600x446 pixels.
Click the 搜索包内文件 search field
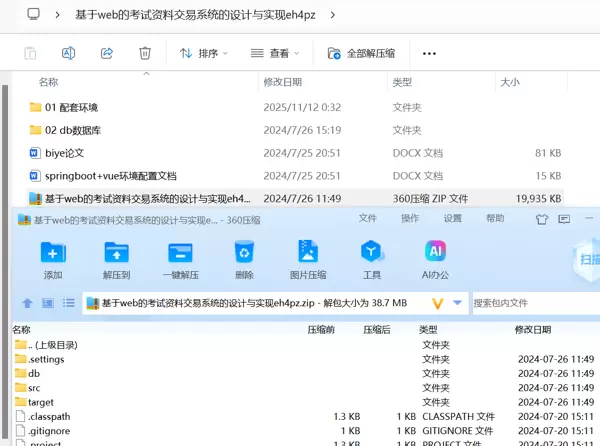pyautogui.click(x=530, y=303)
